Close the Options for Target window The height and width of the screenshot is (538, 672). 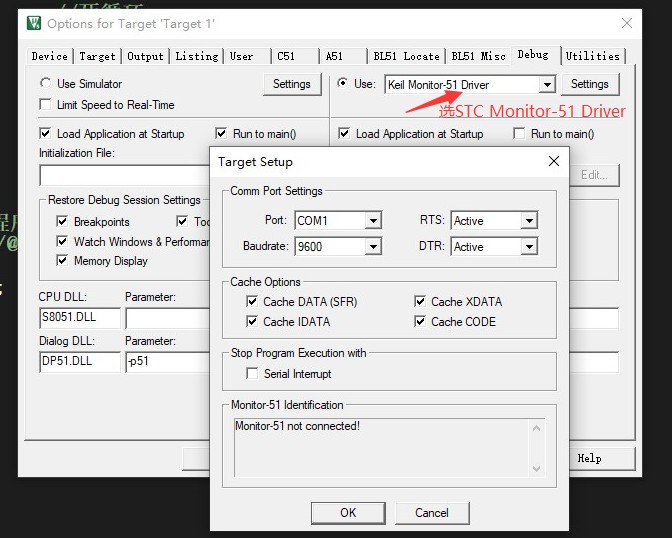click(627, 23)
